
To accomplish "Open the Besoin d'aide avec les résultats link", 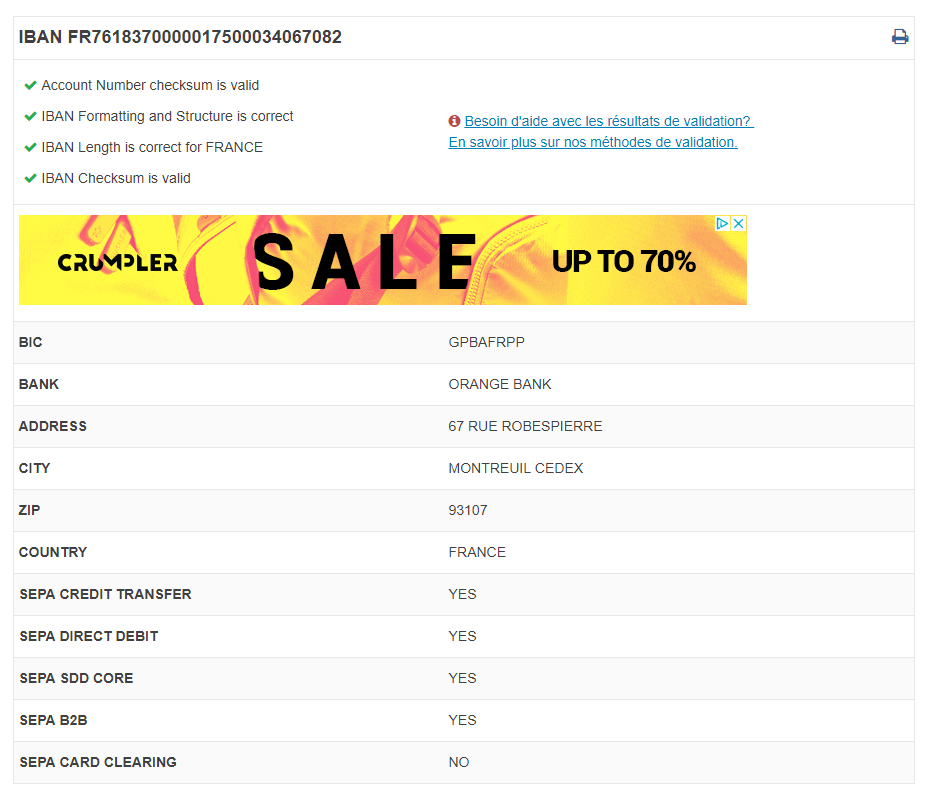I will tap(608, 121).
